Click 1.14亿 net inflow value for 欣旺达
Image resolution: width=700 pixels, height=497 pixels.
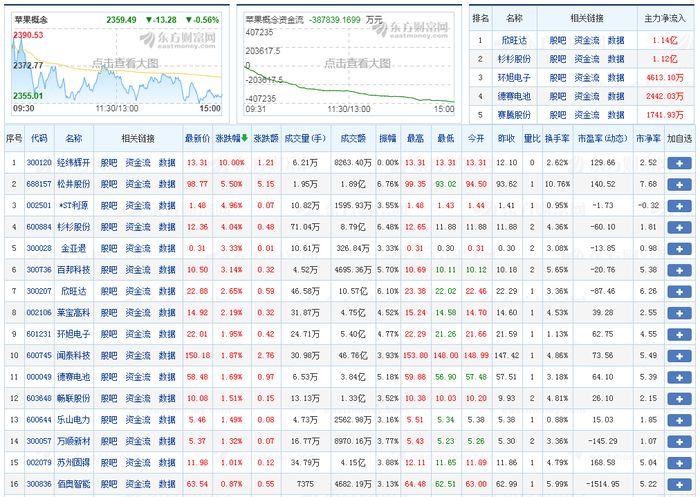pyautogui.click(x=665, y=40)
